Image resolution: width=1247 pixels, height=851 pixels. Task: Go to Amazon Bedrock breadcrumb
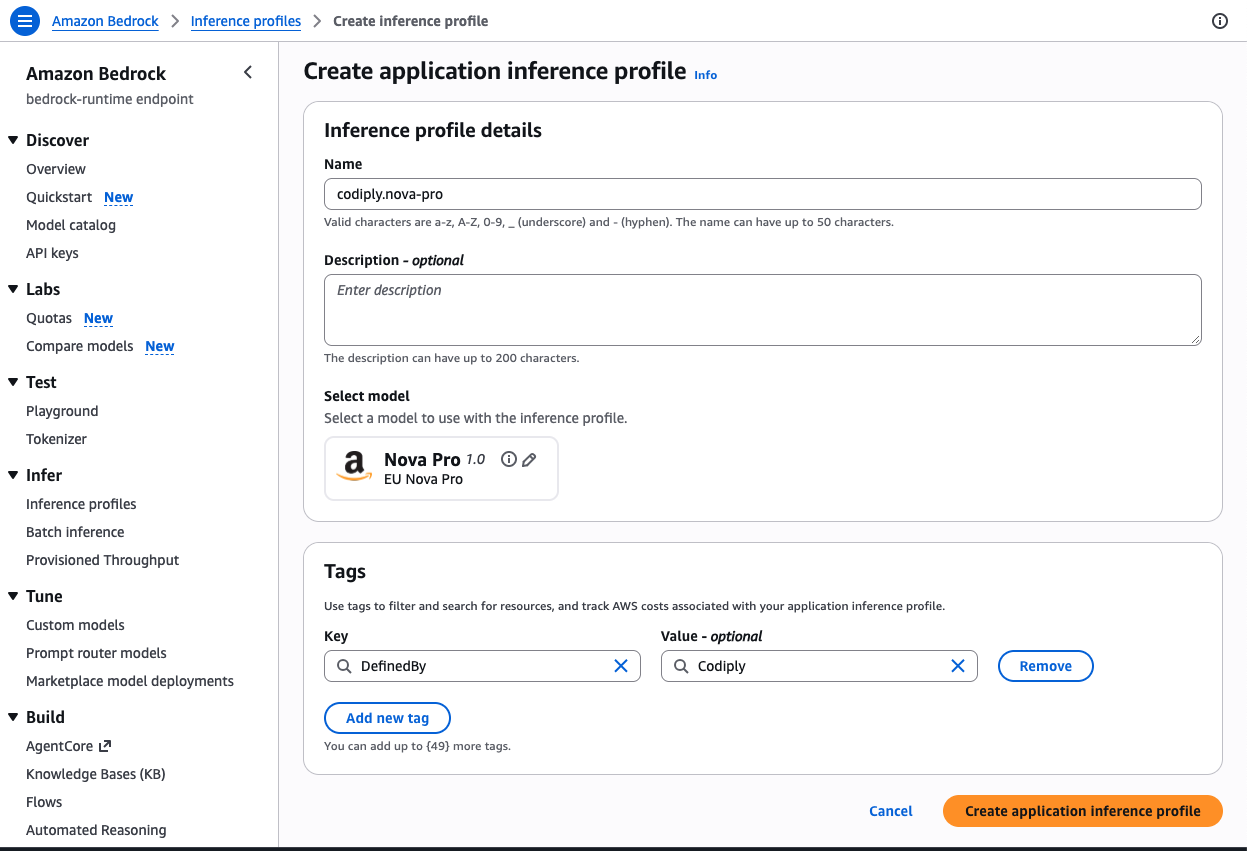point(105,21)
